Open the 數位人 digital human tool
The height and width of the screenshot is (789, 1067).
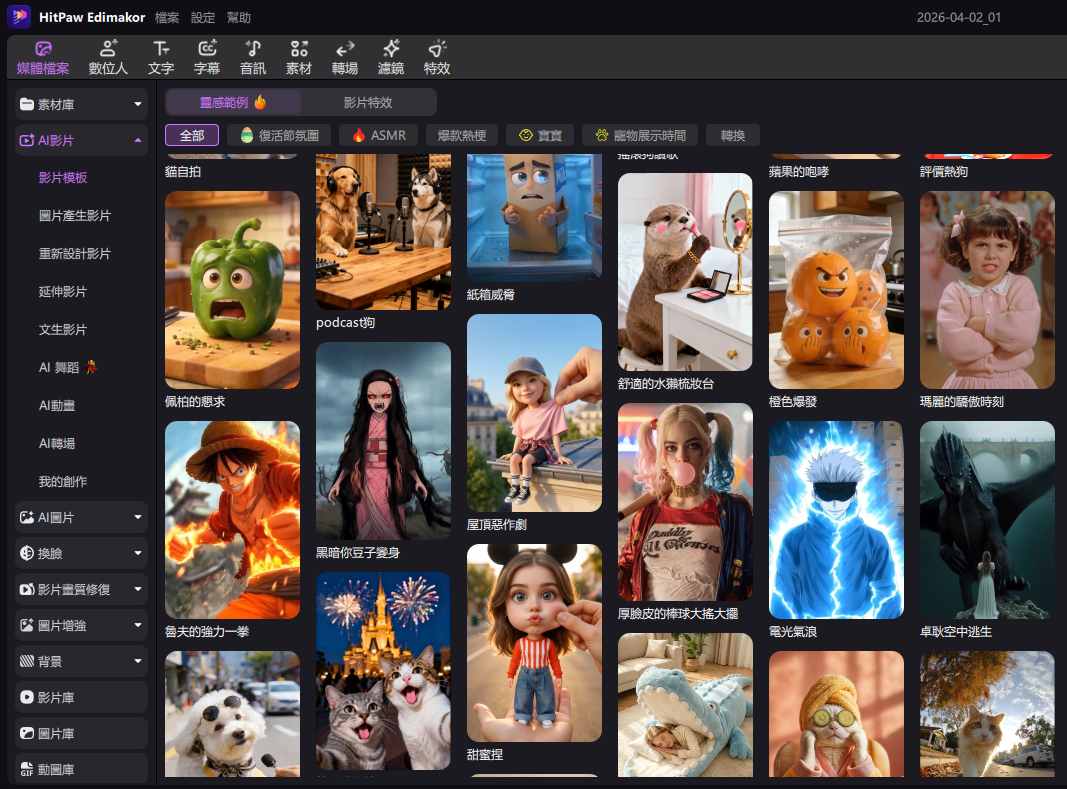coord(108,57)
